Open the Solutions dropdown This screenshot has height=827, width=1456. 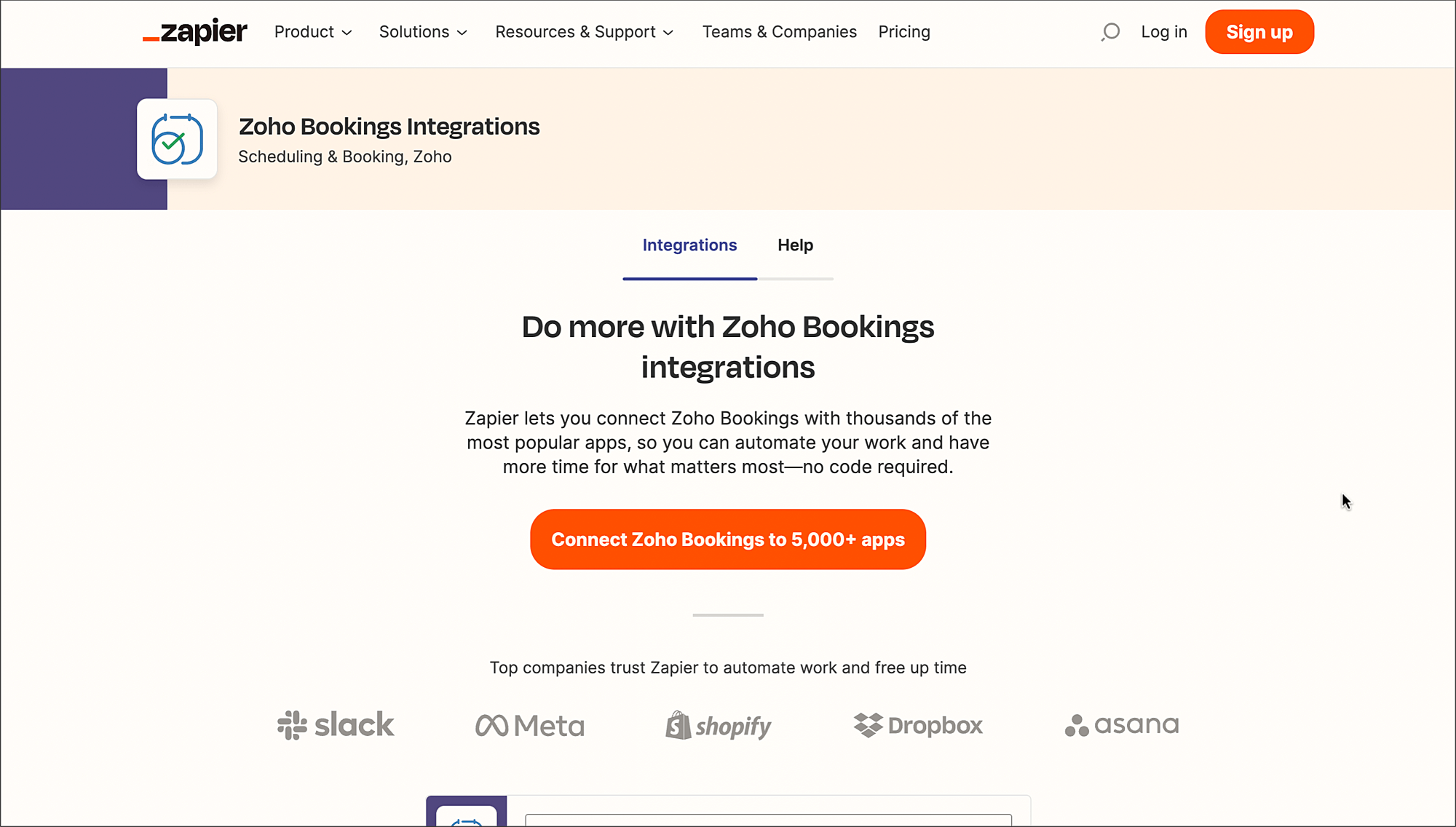423,32
